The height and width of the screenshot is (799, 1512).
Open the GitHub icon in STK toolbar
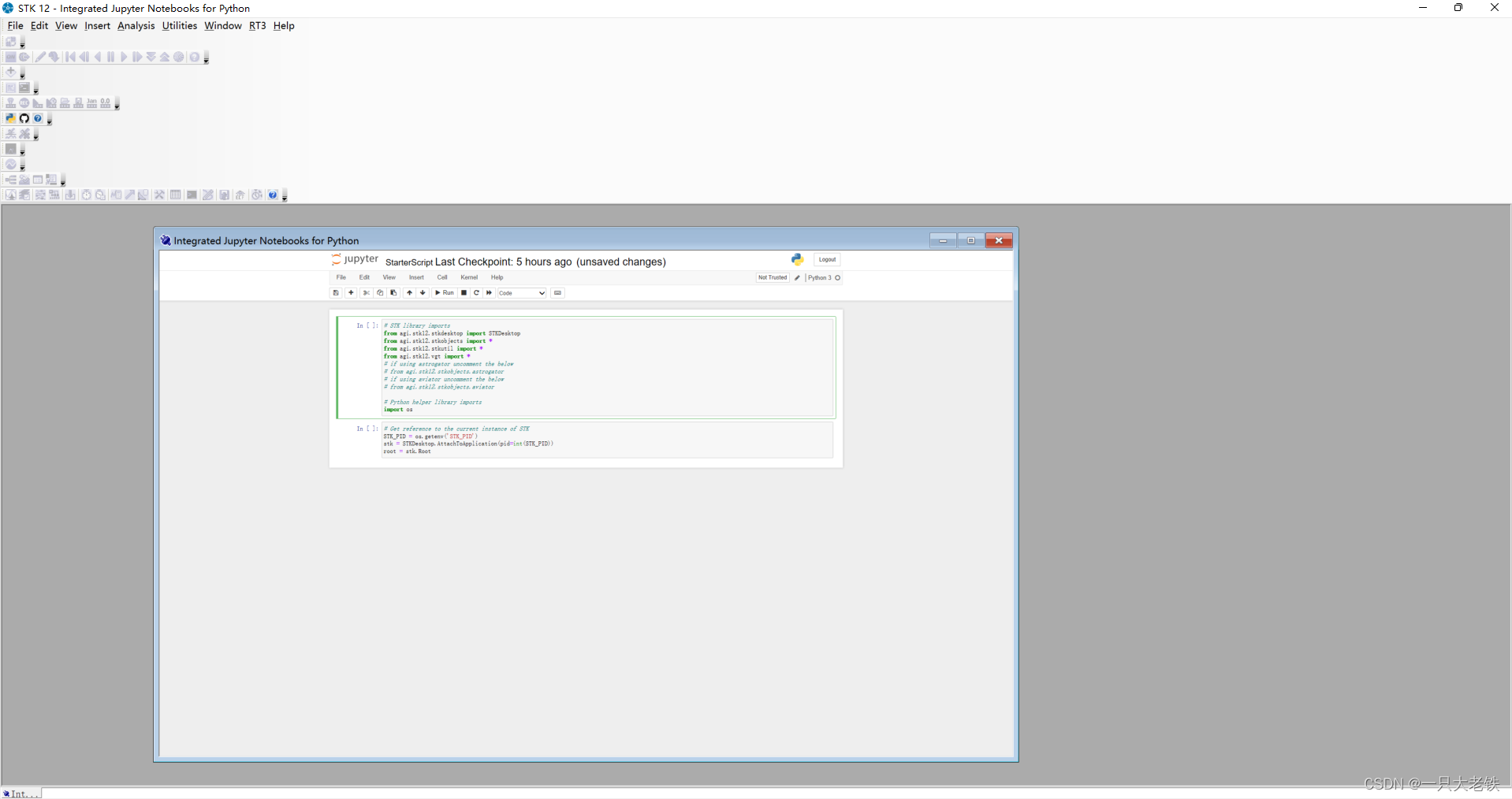24,118
